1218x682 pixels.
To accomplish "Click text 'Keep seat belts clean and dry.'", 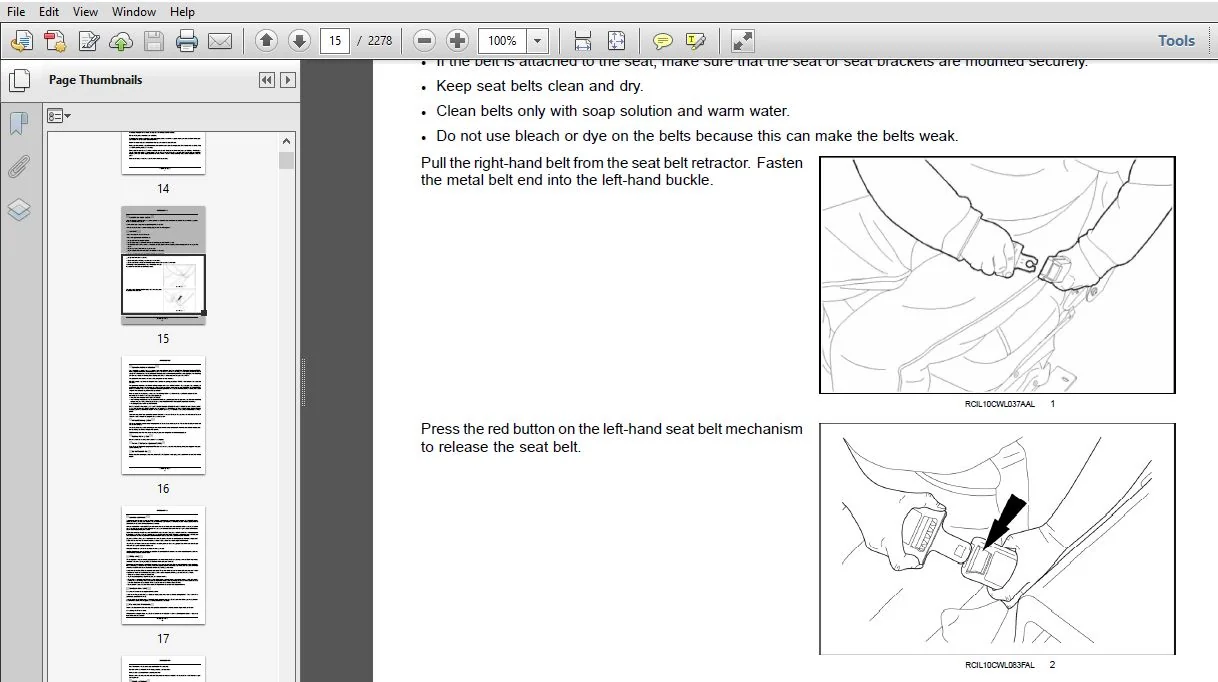I will 540,86.
